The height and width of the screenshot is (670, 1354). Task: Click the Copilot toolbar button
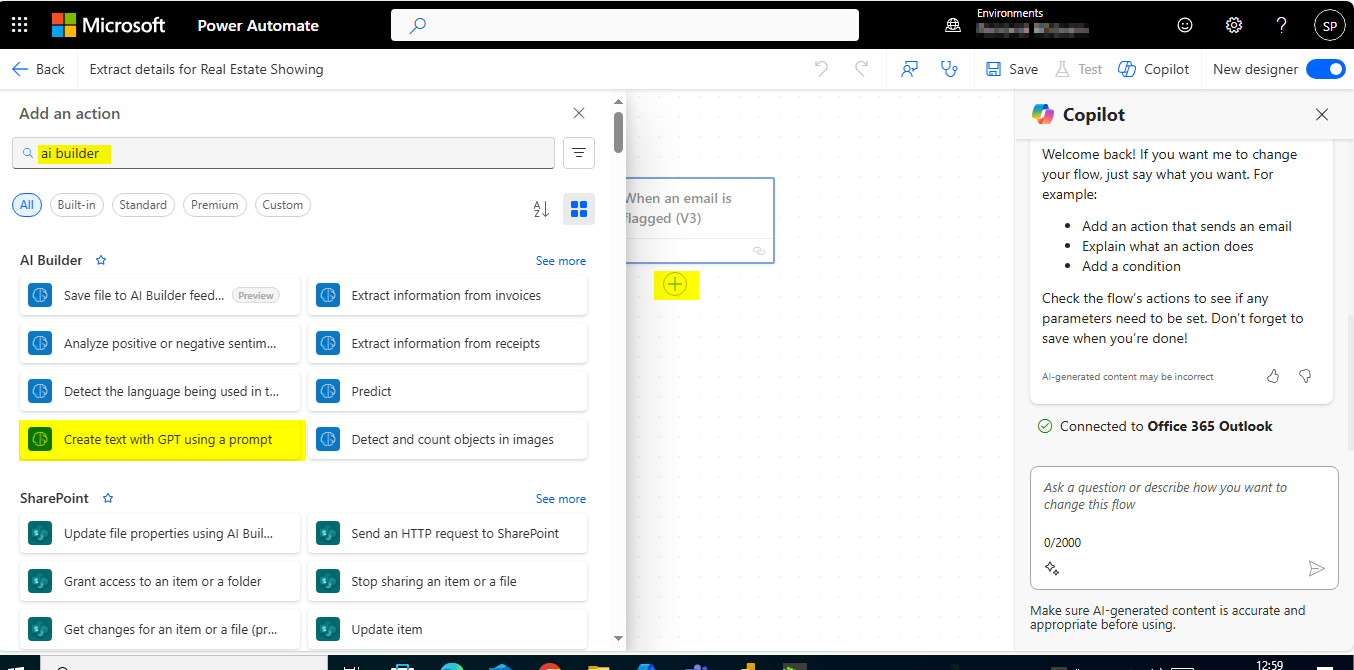tap(1154, 69)
